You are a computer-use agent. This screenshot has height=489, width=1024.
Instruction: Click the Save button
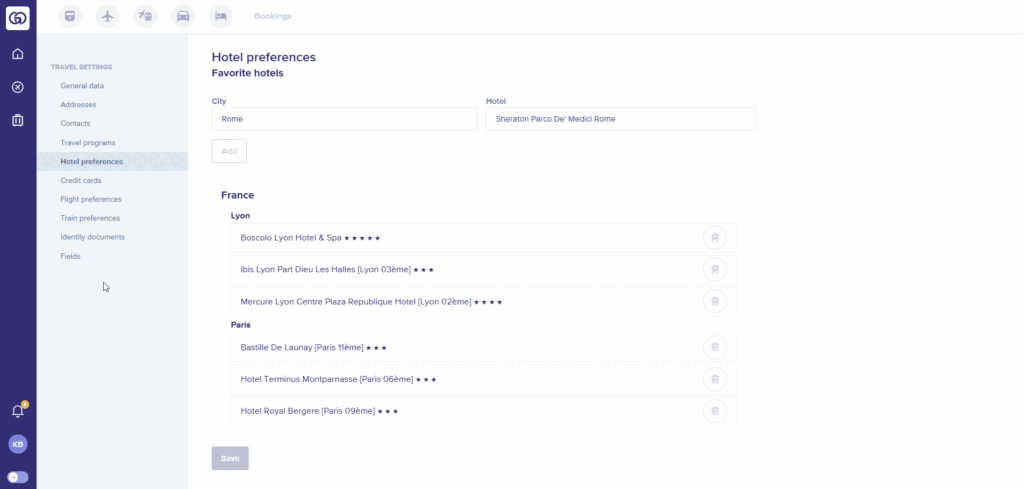(x=230, y=458)
